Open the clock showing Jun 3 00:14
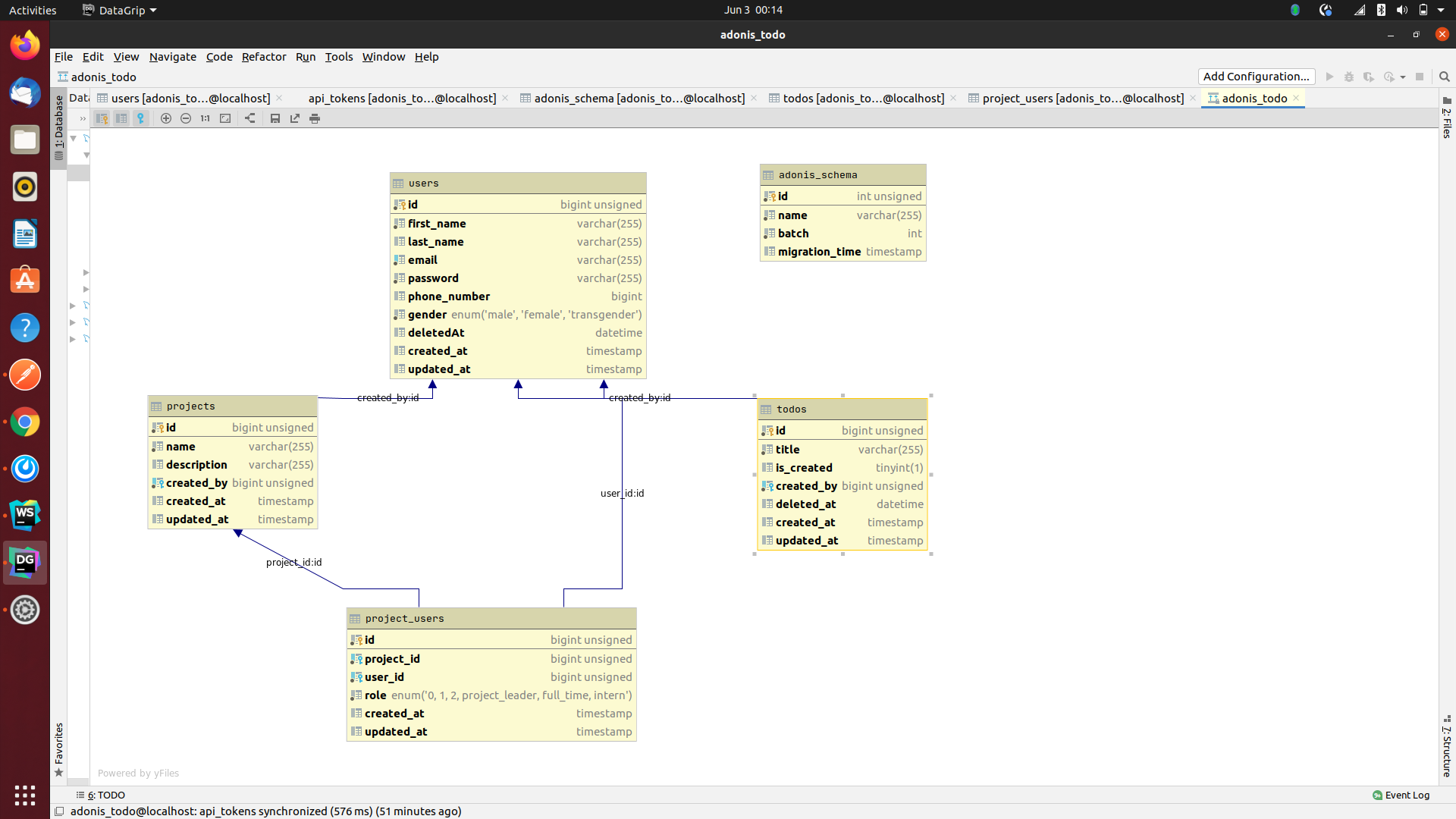The width and height of the screenshot is (1456, 819). tap(753, 10)
